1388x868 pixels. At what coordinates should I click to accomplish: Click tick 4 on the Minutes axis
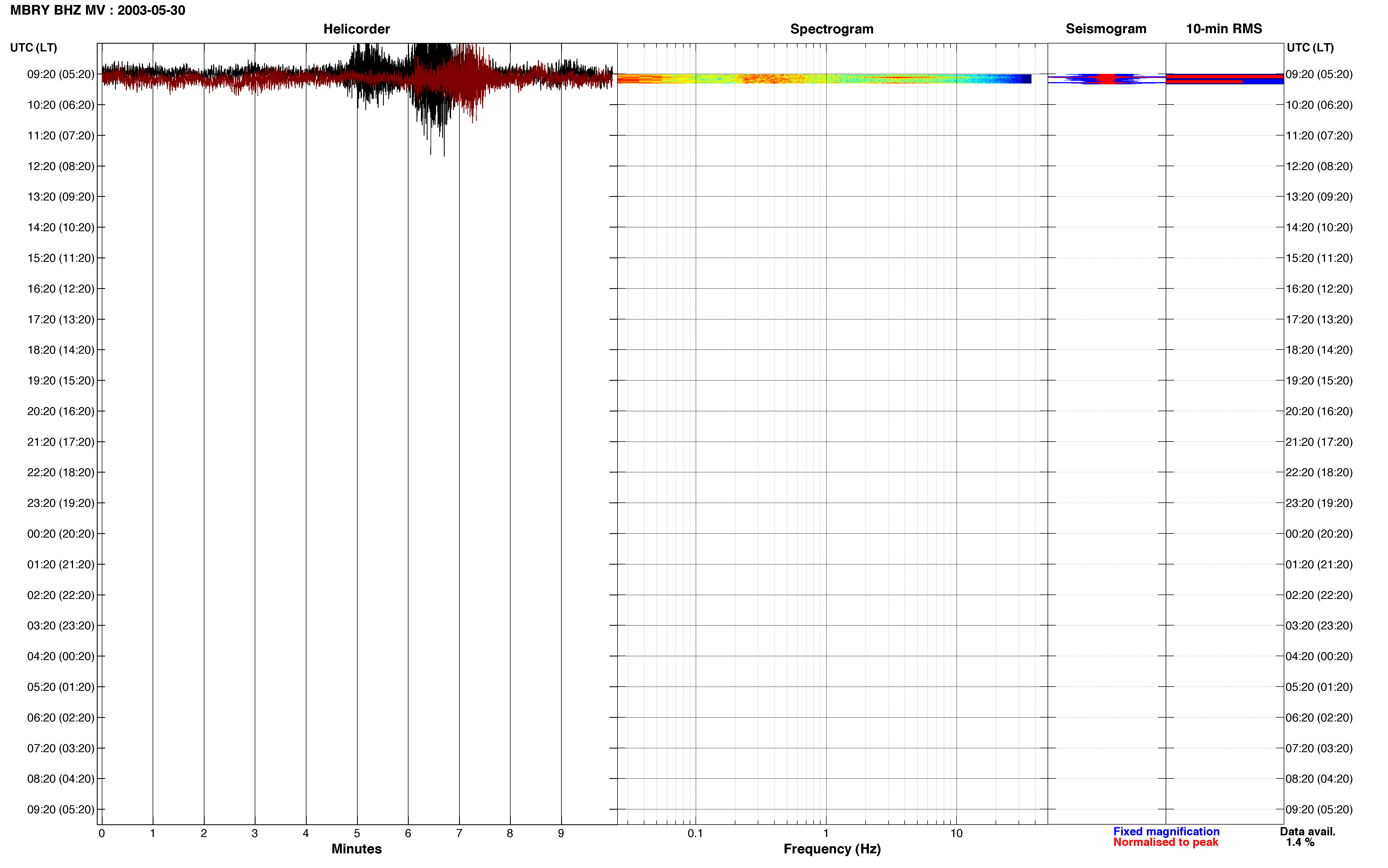pos(306,833)
